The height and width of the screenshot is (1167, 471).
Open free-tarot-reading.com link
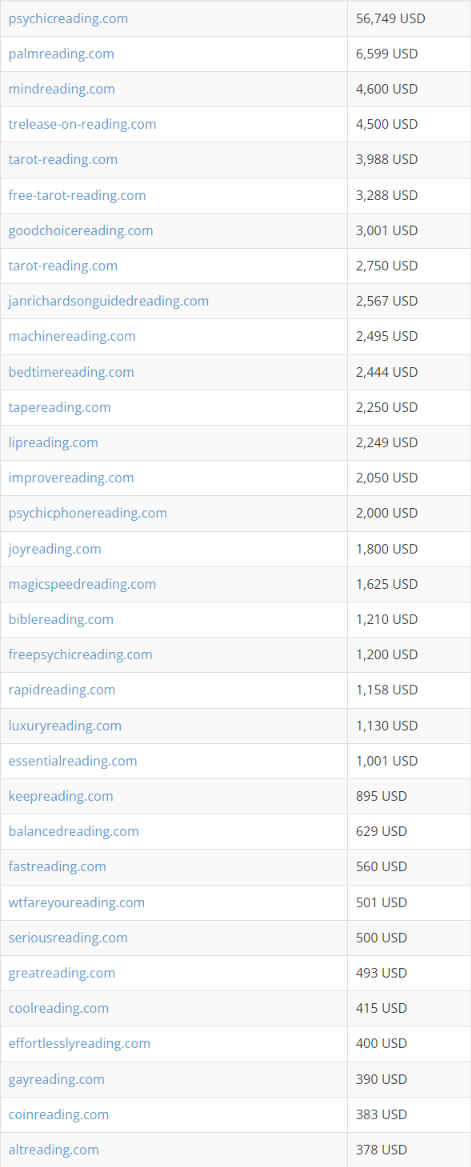point(77,195)
